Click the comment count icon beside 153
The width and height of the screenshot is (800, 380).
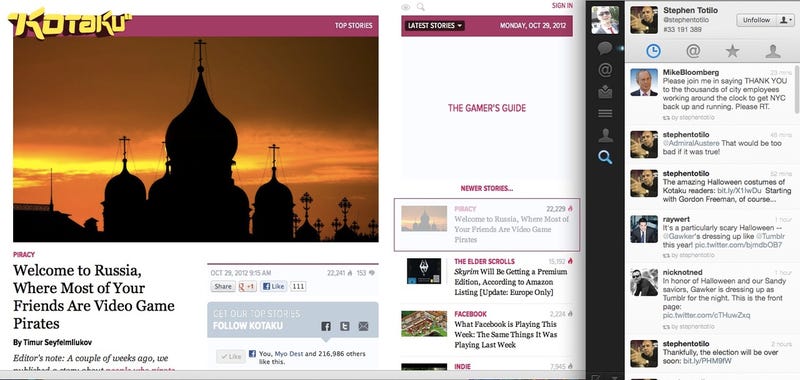point(371,273)
